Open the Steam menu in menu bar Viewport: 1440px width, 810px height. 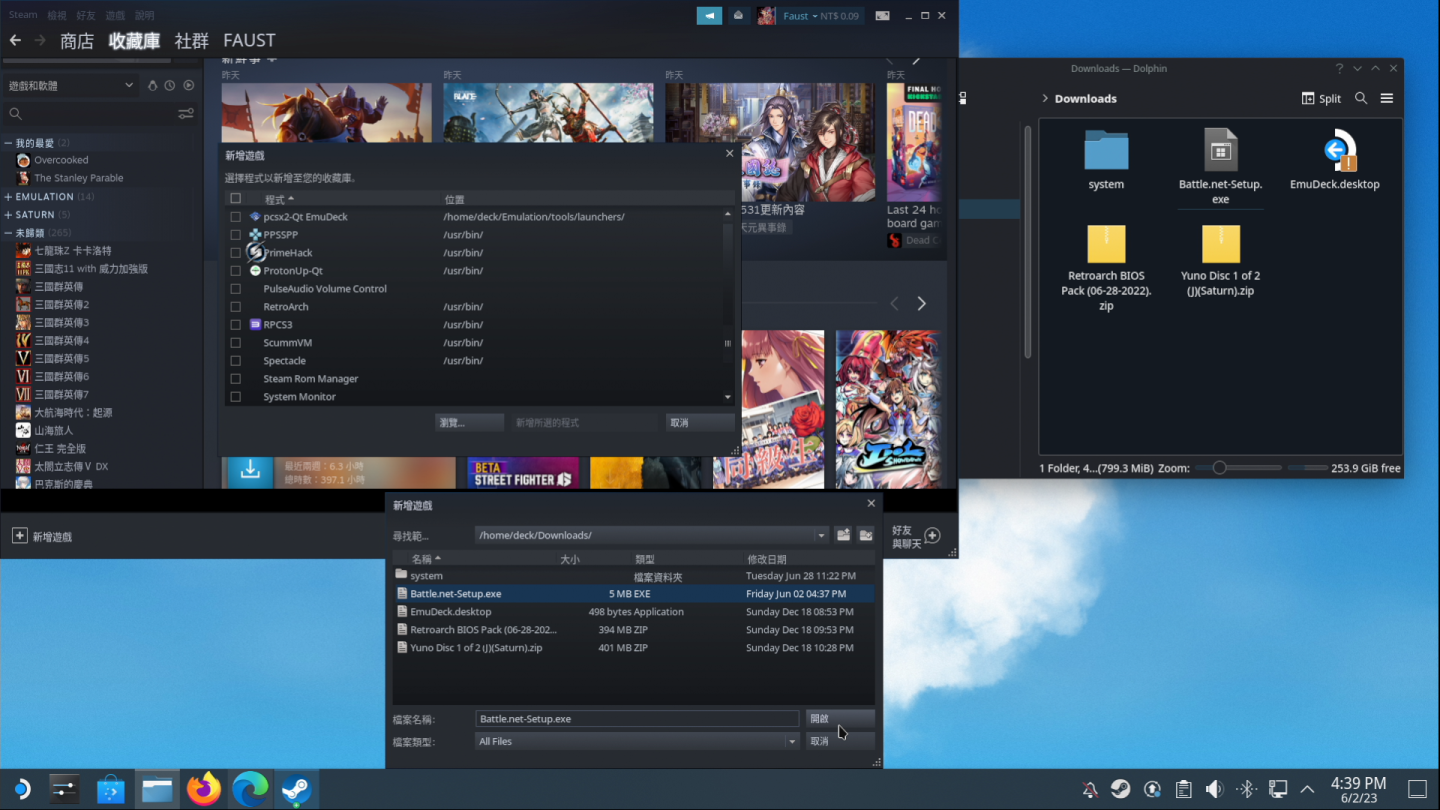click(23, 15)
